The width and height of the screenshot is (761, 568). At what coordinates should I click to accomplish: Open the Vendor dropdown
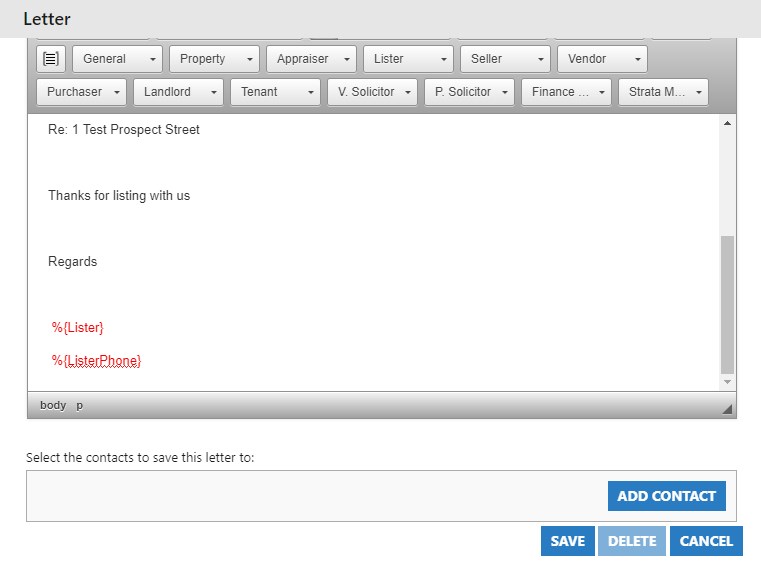pyautogui.click(x=602, y=59)
